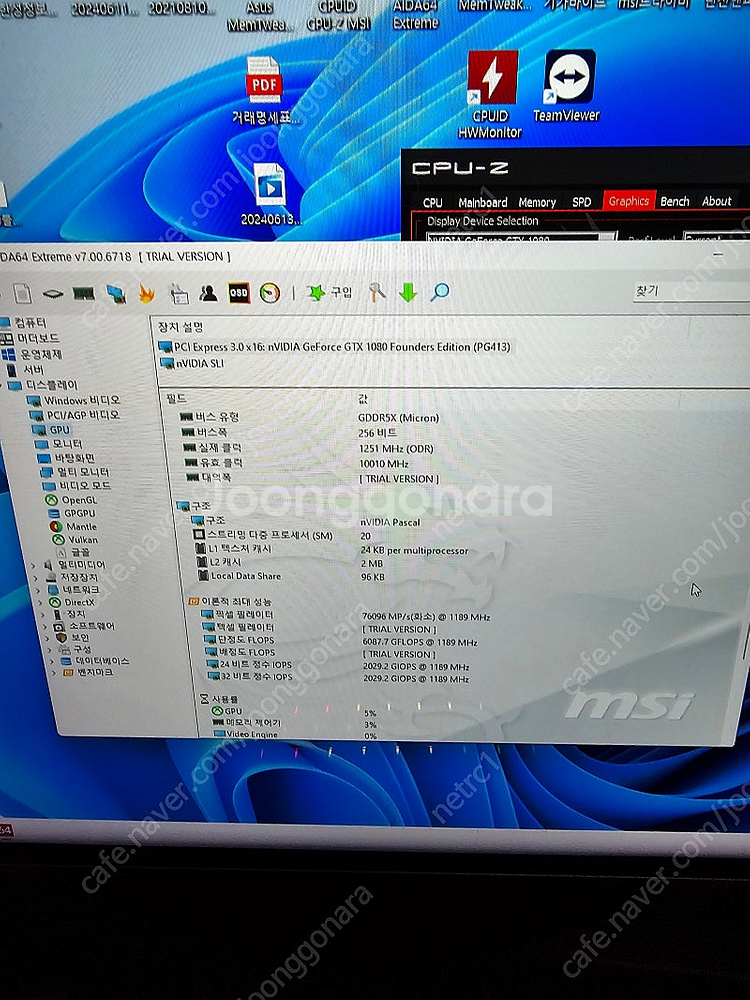Click the green star 구입 button
This screenshot has height=1000, width=750.
pyautogui.click(x=330, y=293)
